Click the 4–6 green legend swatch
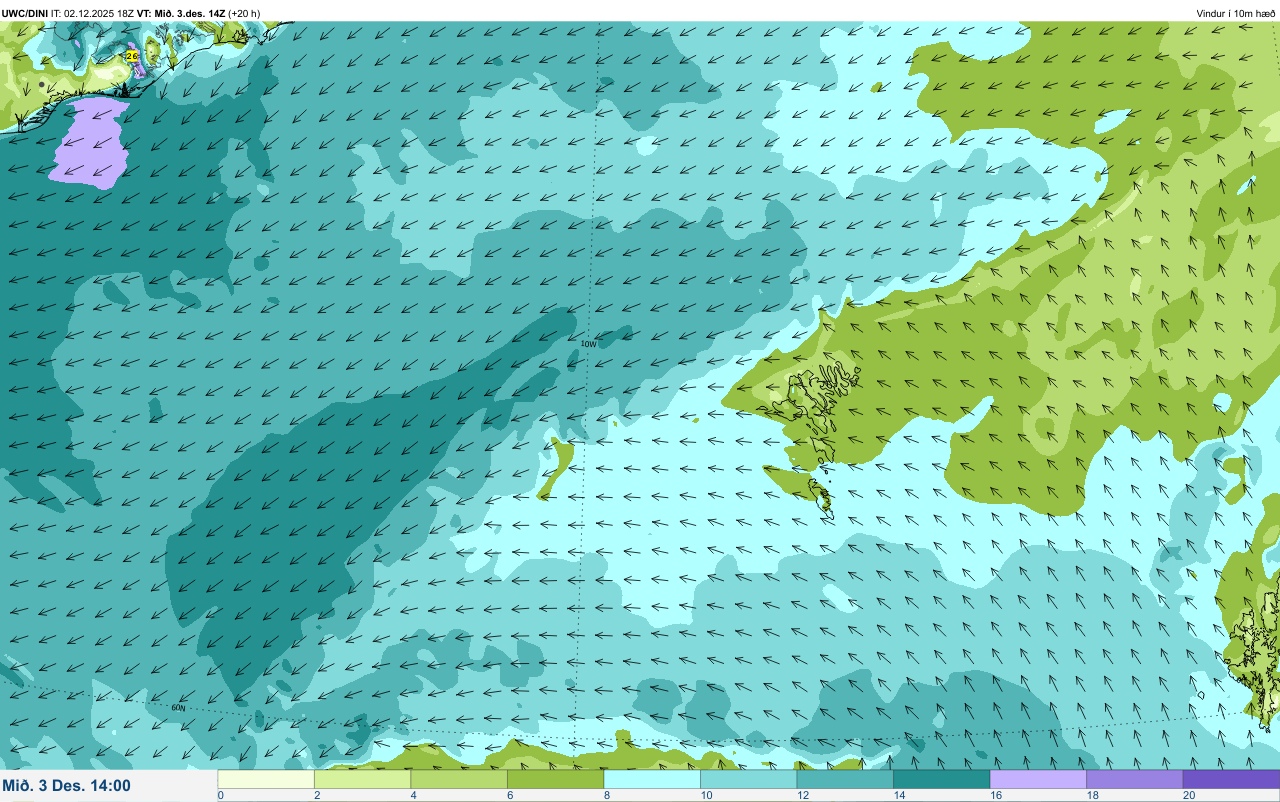 [x=459, y=779]
